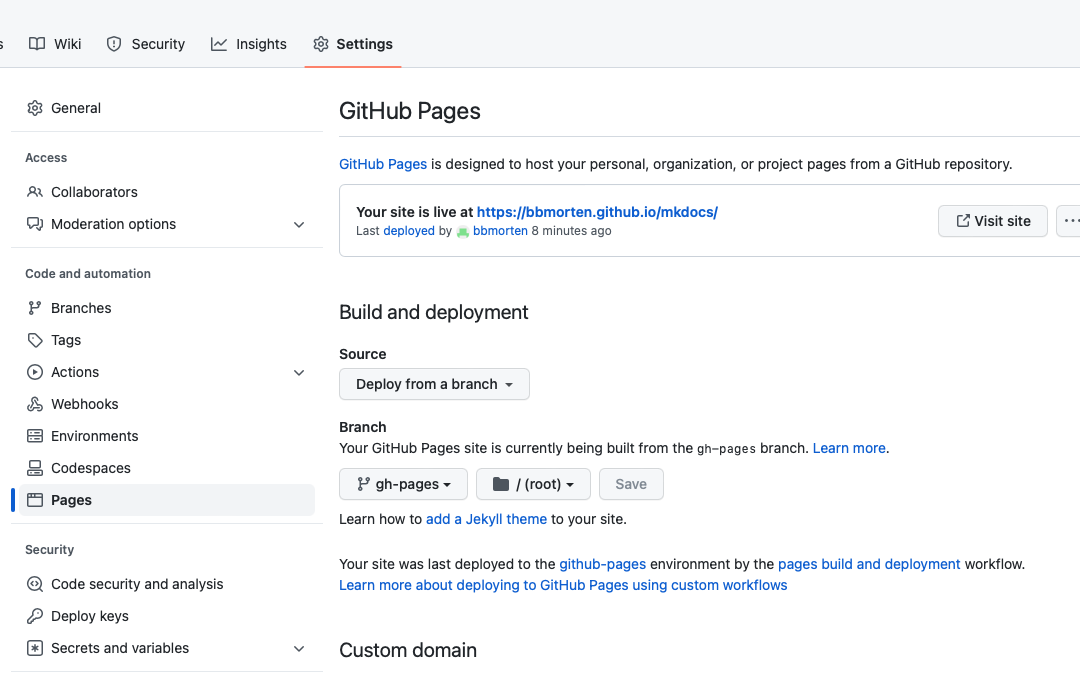Click the Pages browser icon in sidebar
Viewport: 1080px width, 676px height.
[x=35, y=500]
